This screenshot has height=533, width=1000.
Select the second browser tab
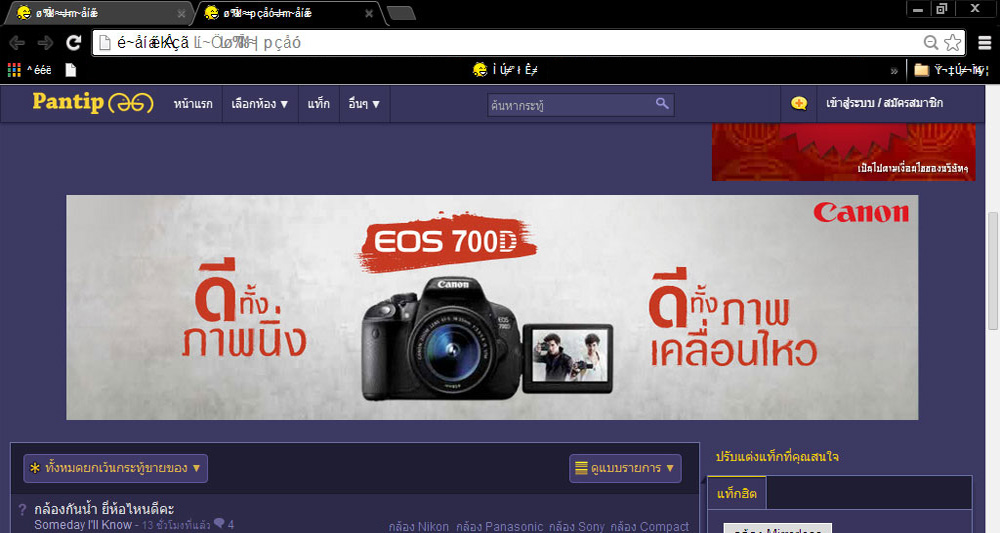[287, 13]
